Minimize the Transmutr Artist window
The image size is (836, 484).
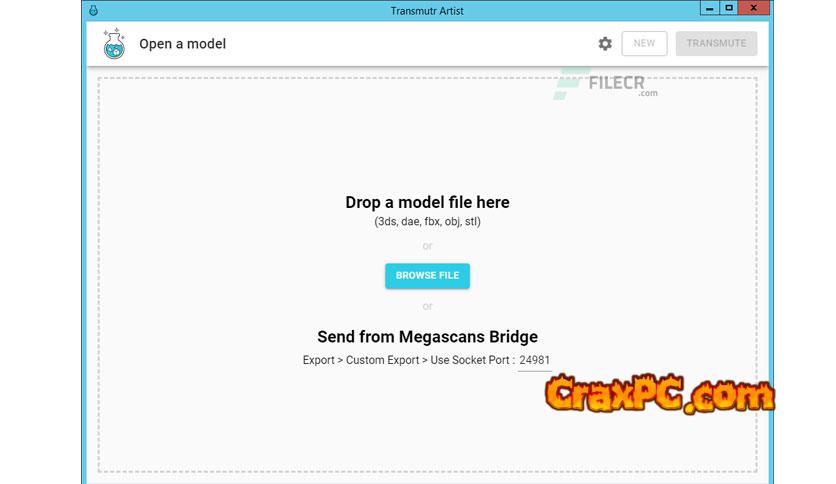click(709, 8)
